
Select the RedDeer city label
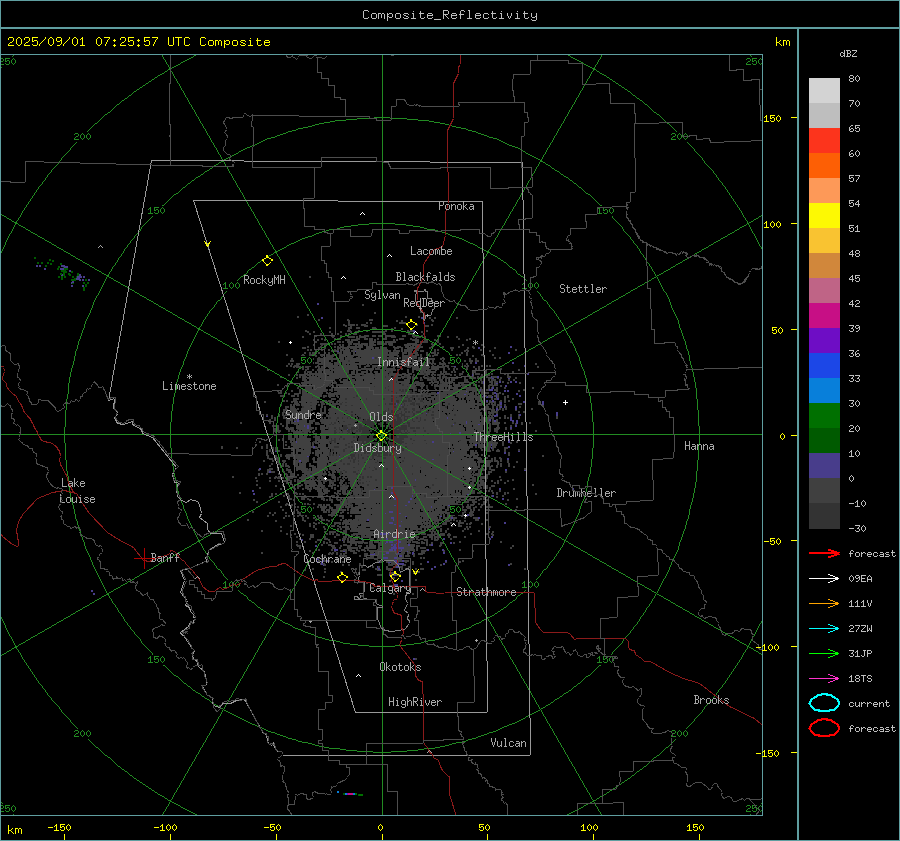click(424, 303)
